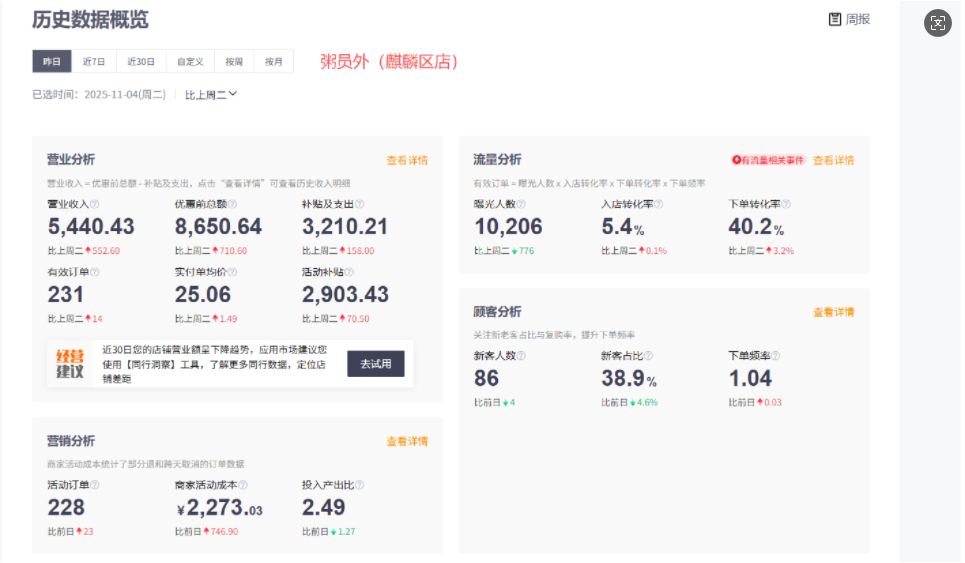Click the 营业分析 section heading
Image resolution: width=965 pixels, height=563 pixels.
point(71,160)
